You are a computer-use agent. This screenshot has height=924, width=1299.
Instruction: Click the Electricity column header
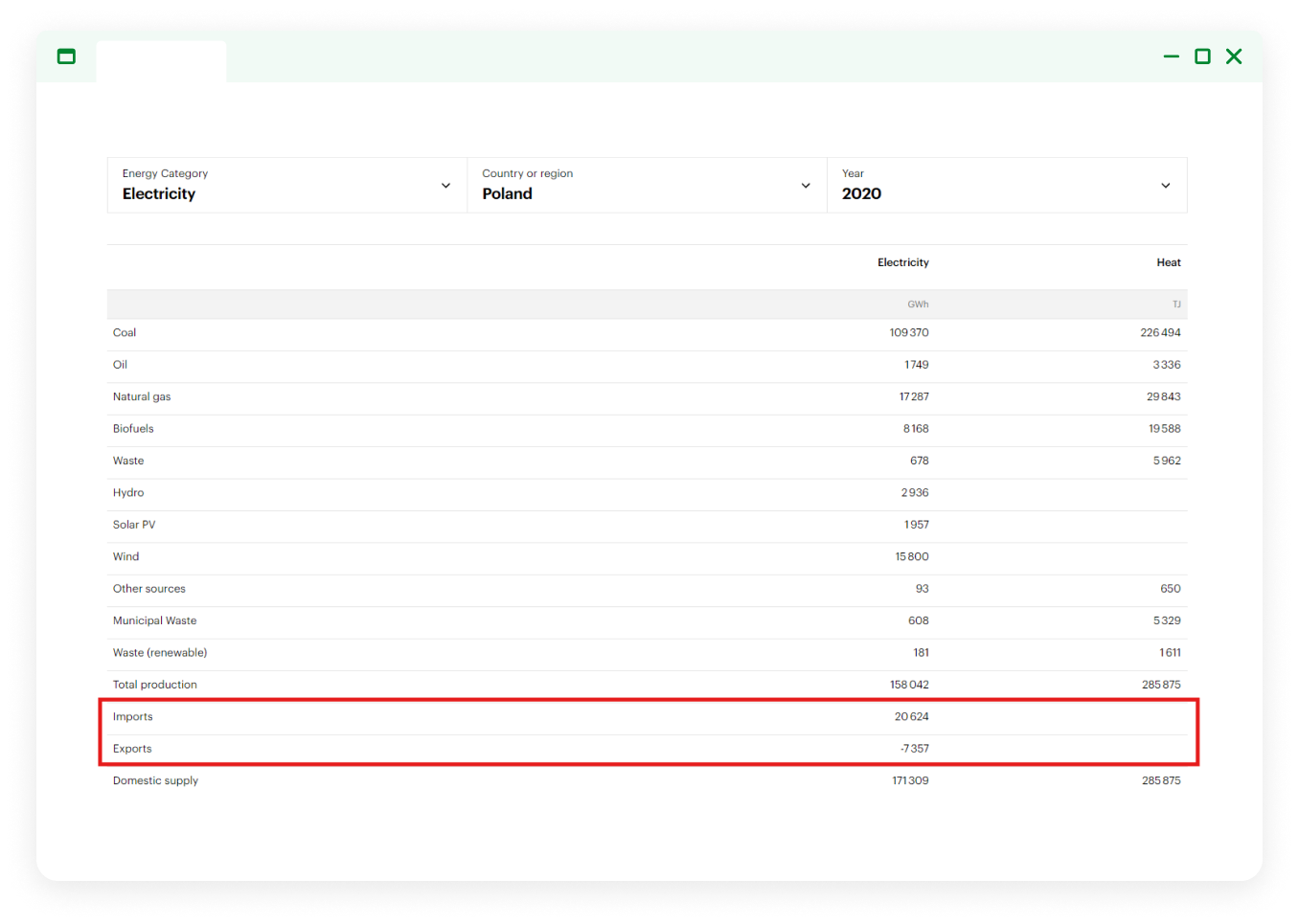click(902, 262)
